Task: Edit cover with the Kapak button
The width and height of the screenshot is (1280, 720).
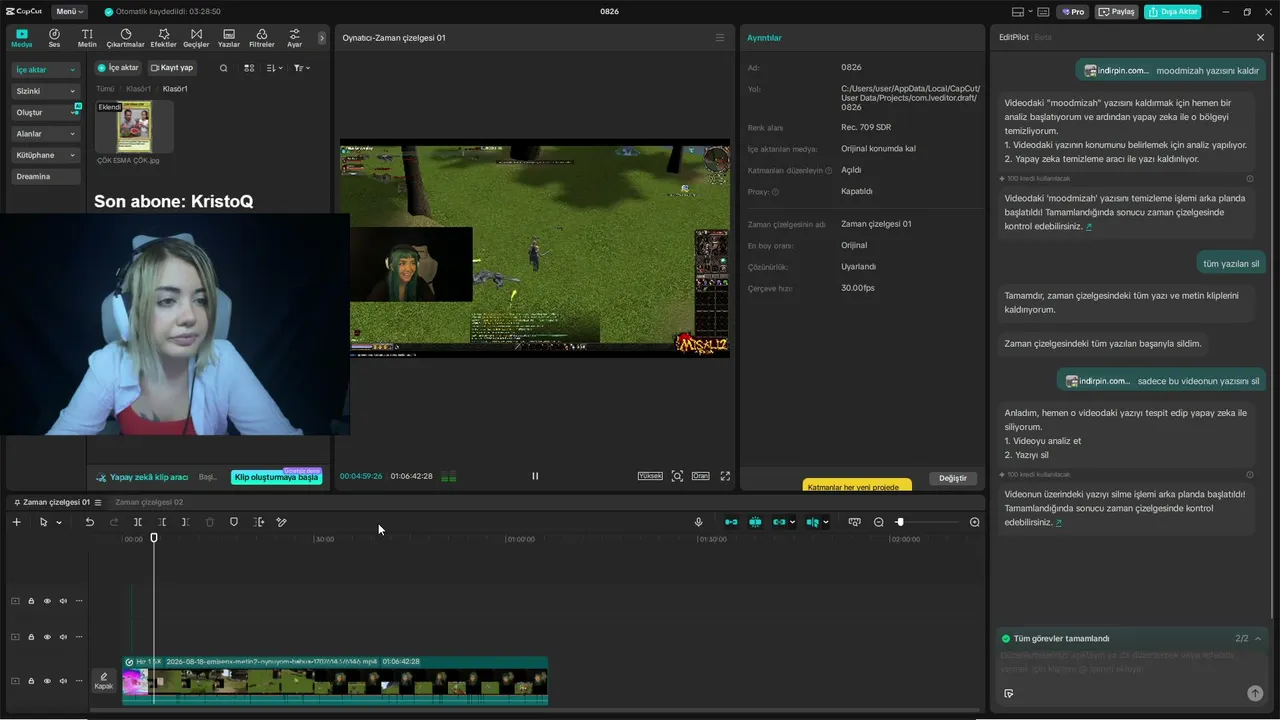Action: (x=104, y=681)
